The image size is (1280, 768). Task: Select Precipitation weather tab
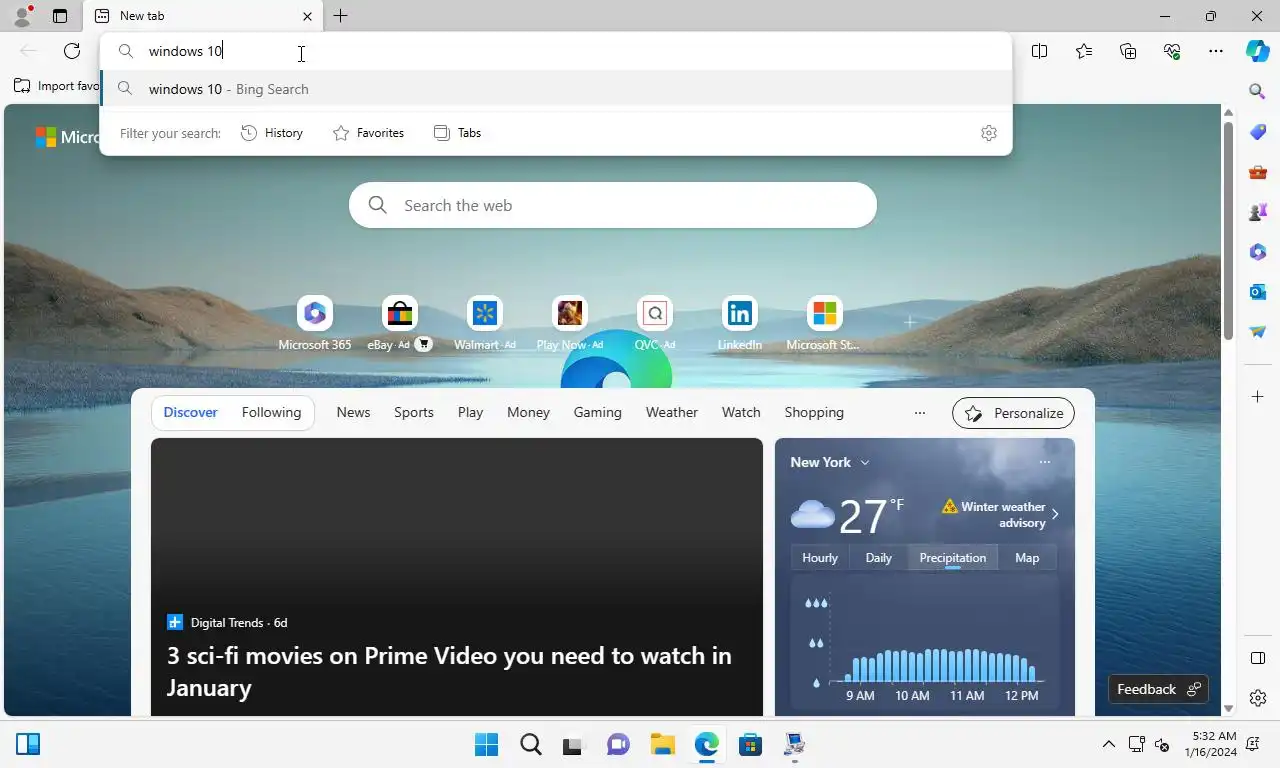952,558
